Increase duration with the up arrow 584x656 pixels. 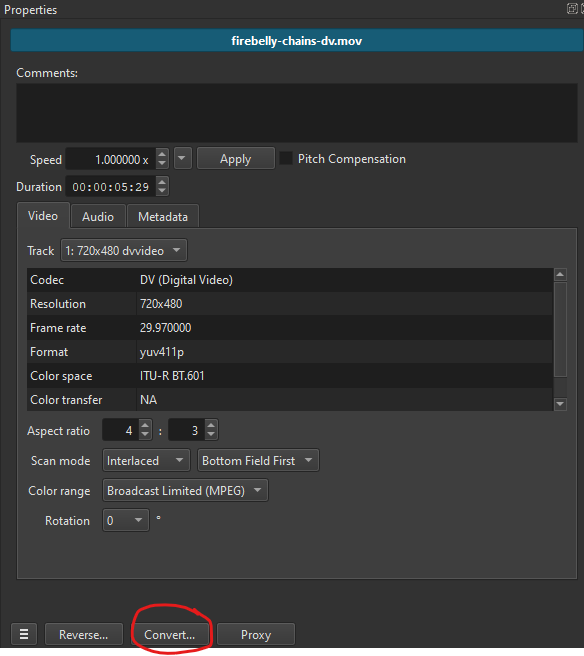(x=162, y=182)
